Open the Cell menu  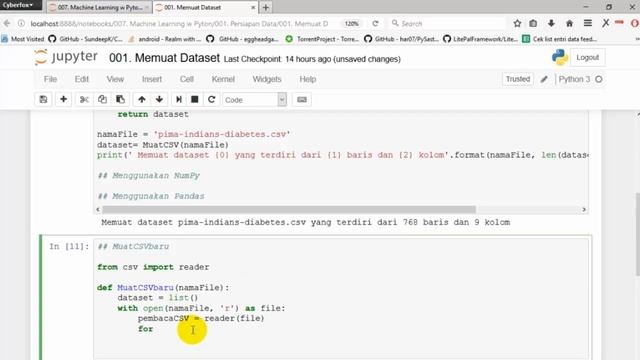[187, 79]
